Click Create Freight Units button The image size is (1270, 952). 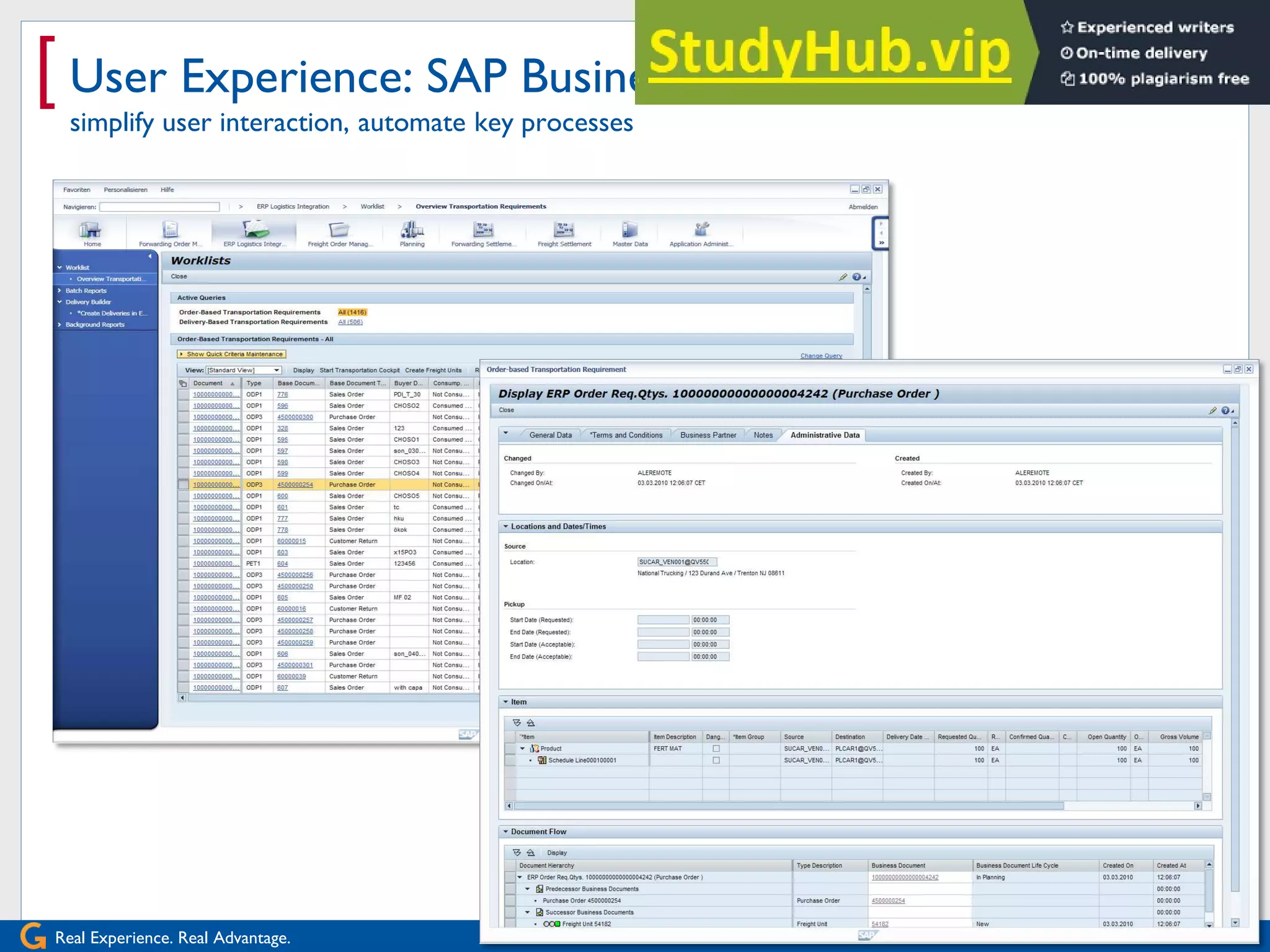click(x=433, y=371)
